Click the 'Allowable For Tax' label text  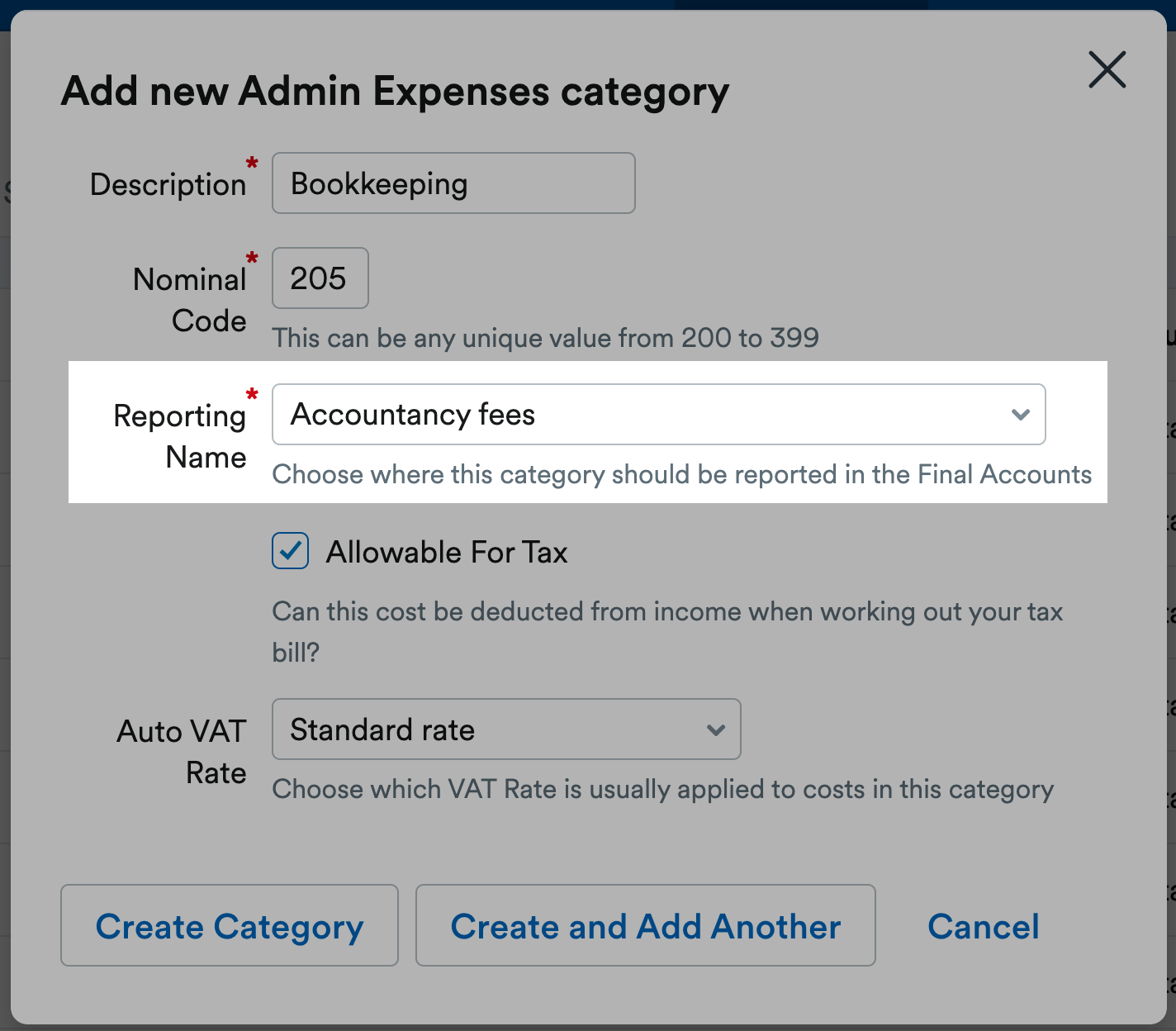(447, 552)
